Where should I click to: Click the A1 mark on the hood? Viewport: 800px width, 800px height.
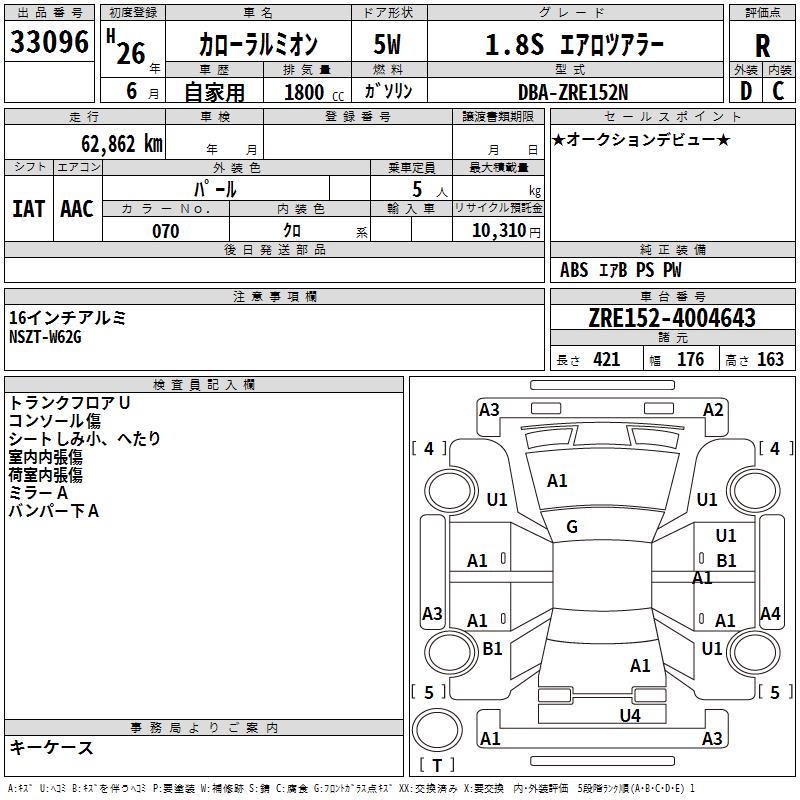click(557, 481)
